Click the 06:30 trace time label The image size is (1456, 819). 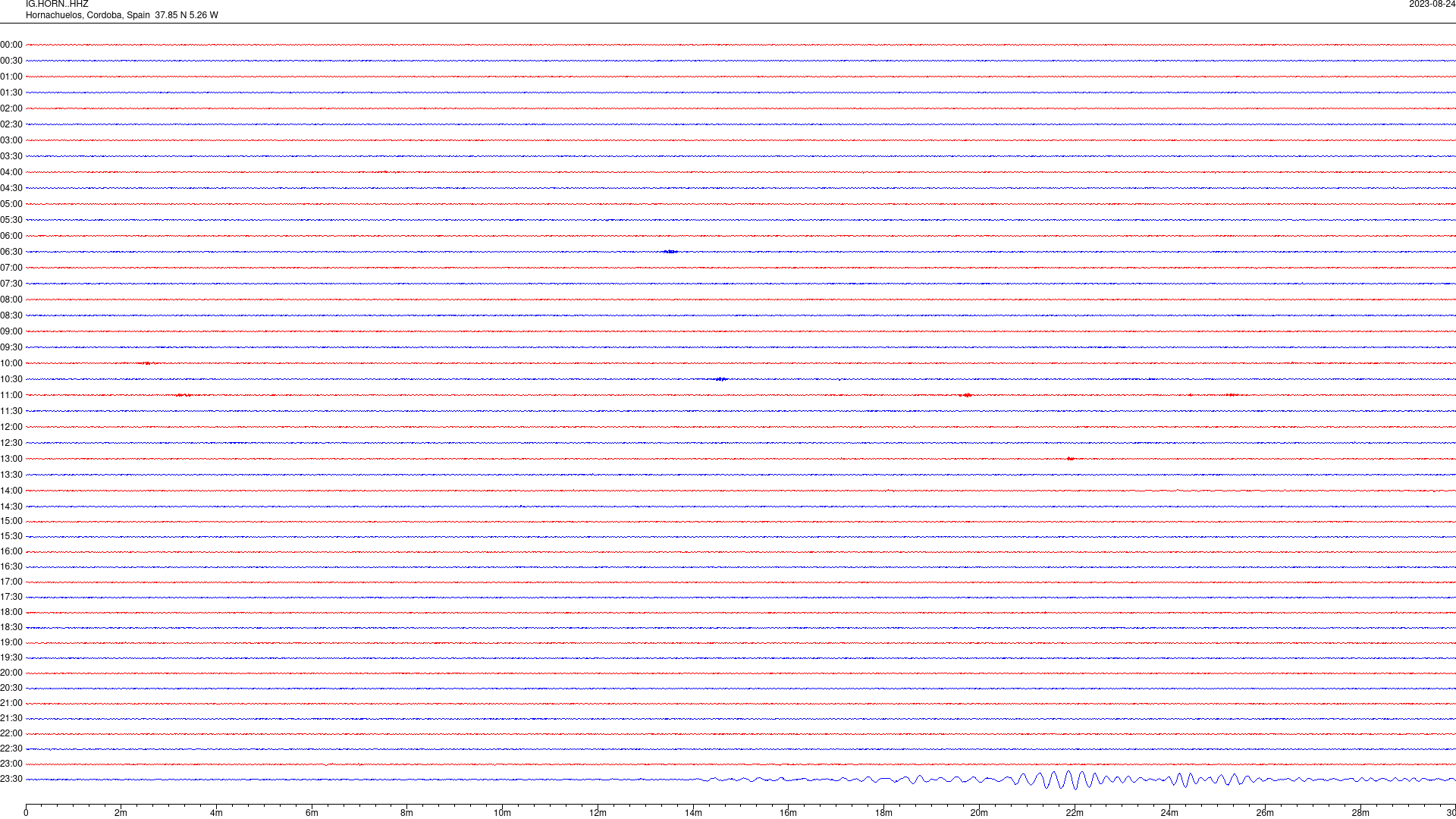coord(11,252)
